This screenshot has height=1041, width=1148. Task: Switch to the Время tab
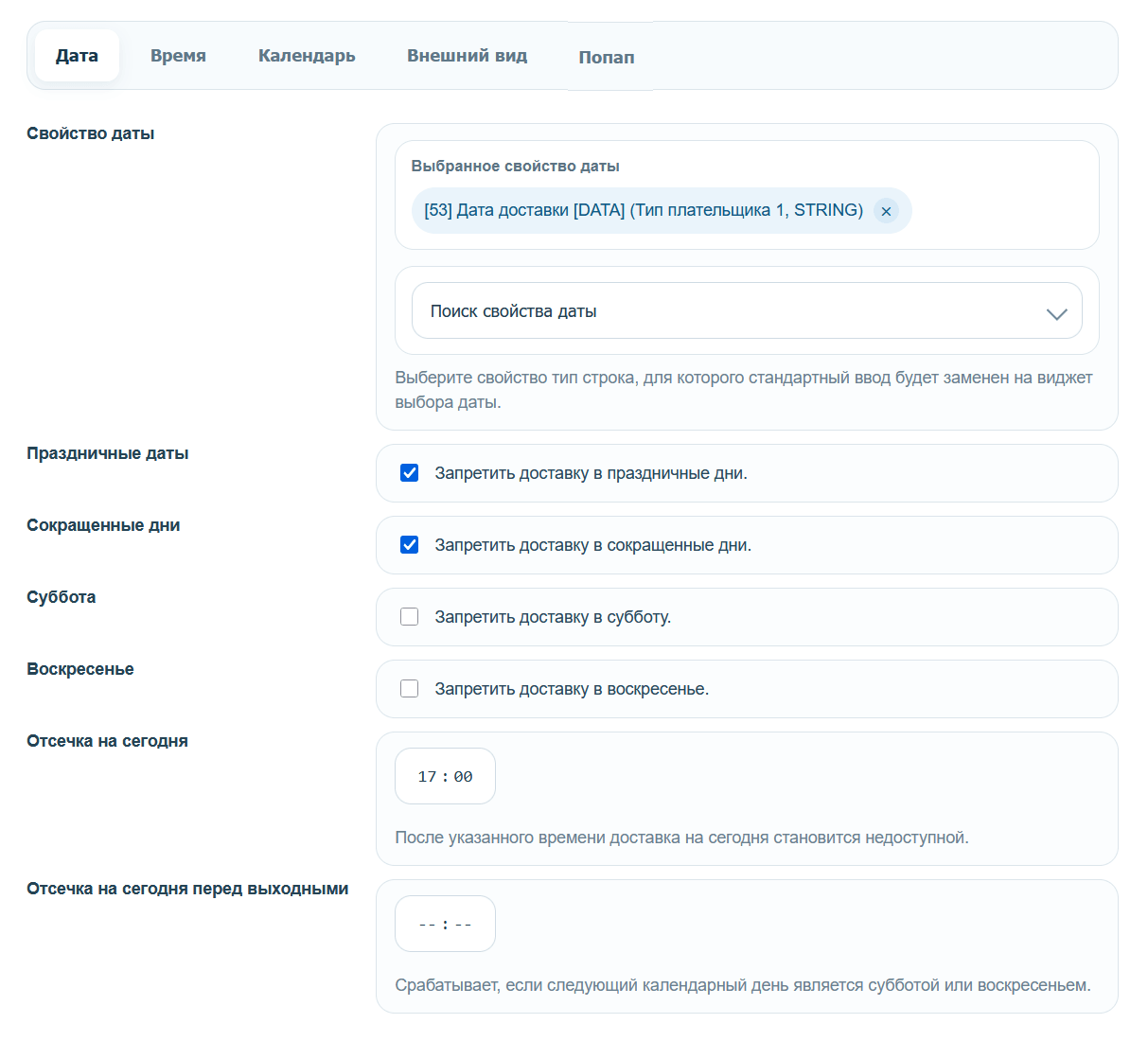click(x=178, y=56)
